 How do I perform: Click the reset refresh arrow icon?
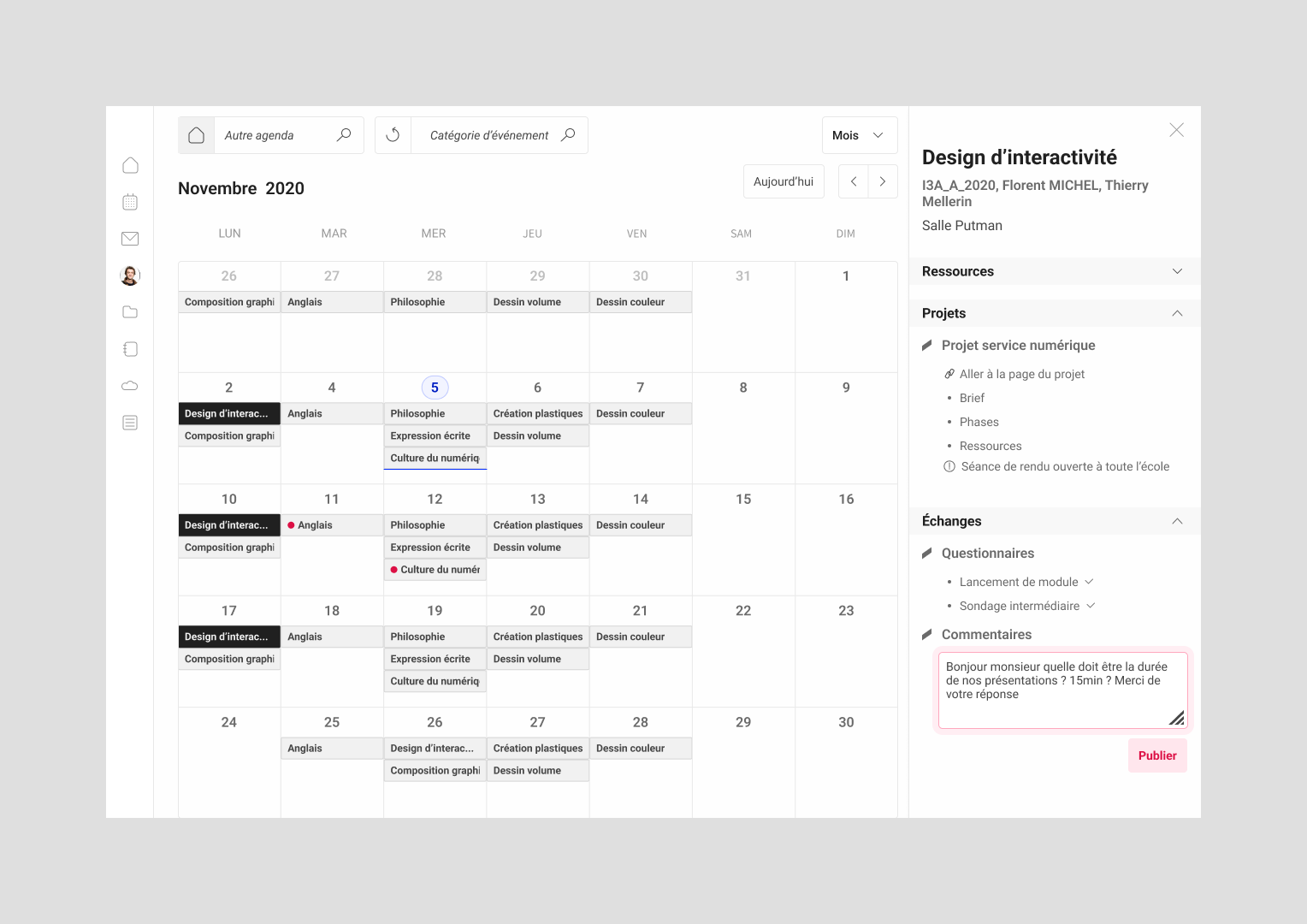pos(393,135)
